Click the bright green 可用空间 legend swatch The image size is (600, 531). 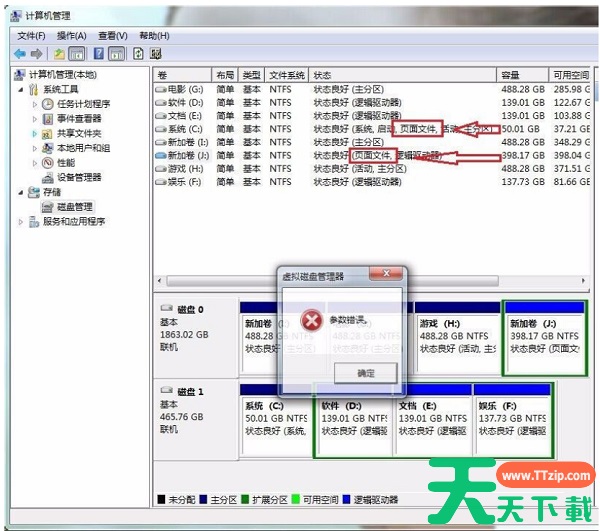pos(295,499)
